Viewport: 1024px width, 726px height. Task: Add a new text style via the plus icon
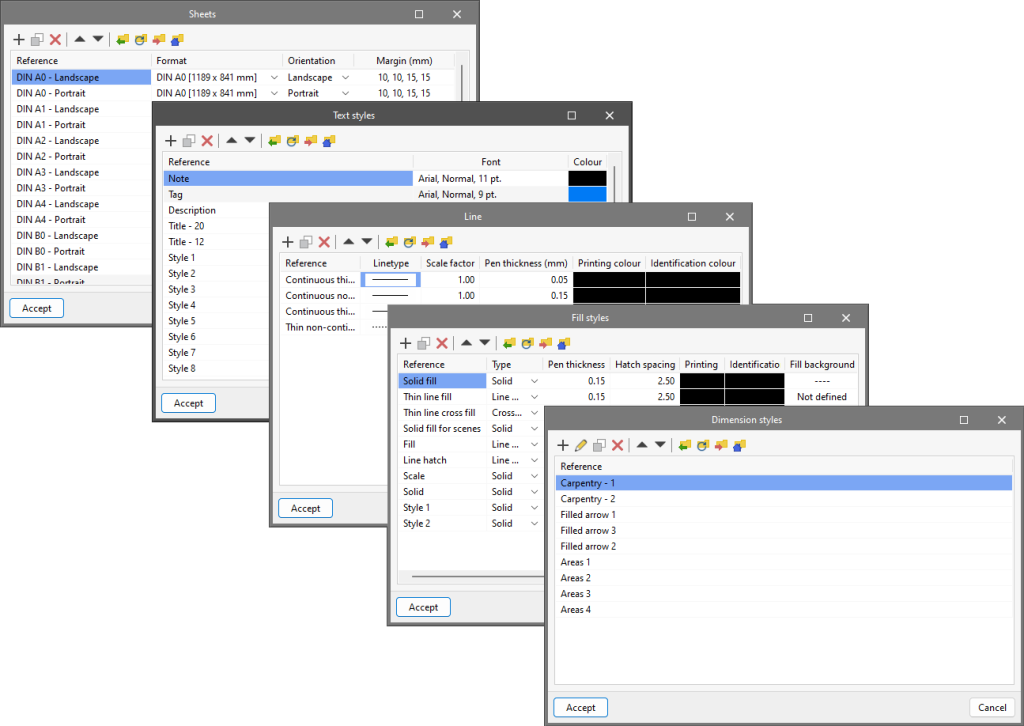coord(170,140)
